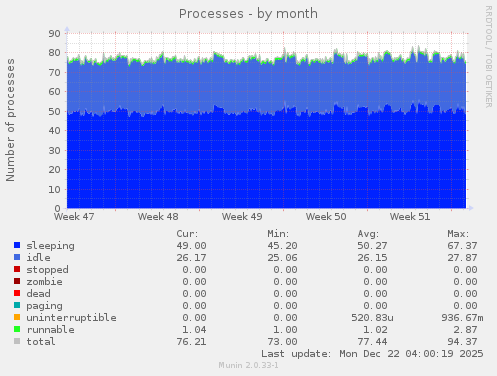Click the y-axis tick label 10
Image resolution: width=497 pixels, height=376 pixels.
click(x=54, y=189)
